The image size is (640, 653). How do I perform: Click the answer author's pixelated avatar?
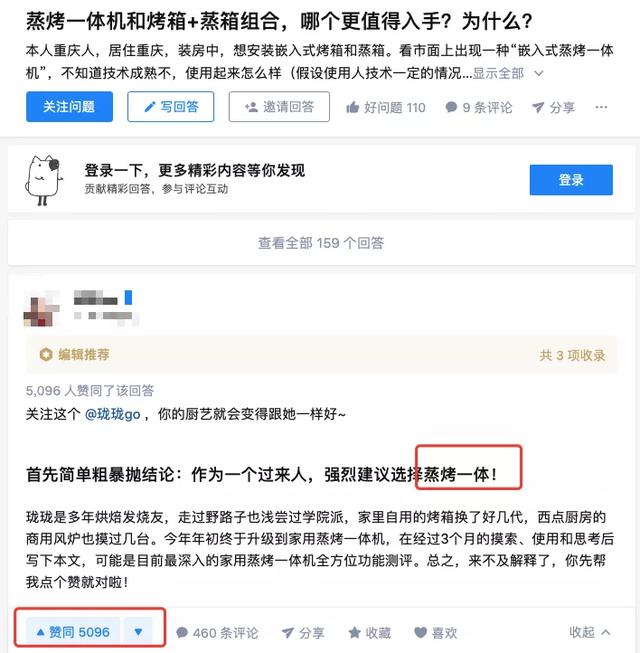(x=42, y=309)
